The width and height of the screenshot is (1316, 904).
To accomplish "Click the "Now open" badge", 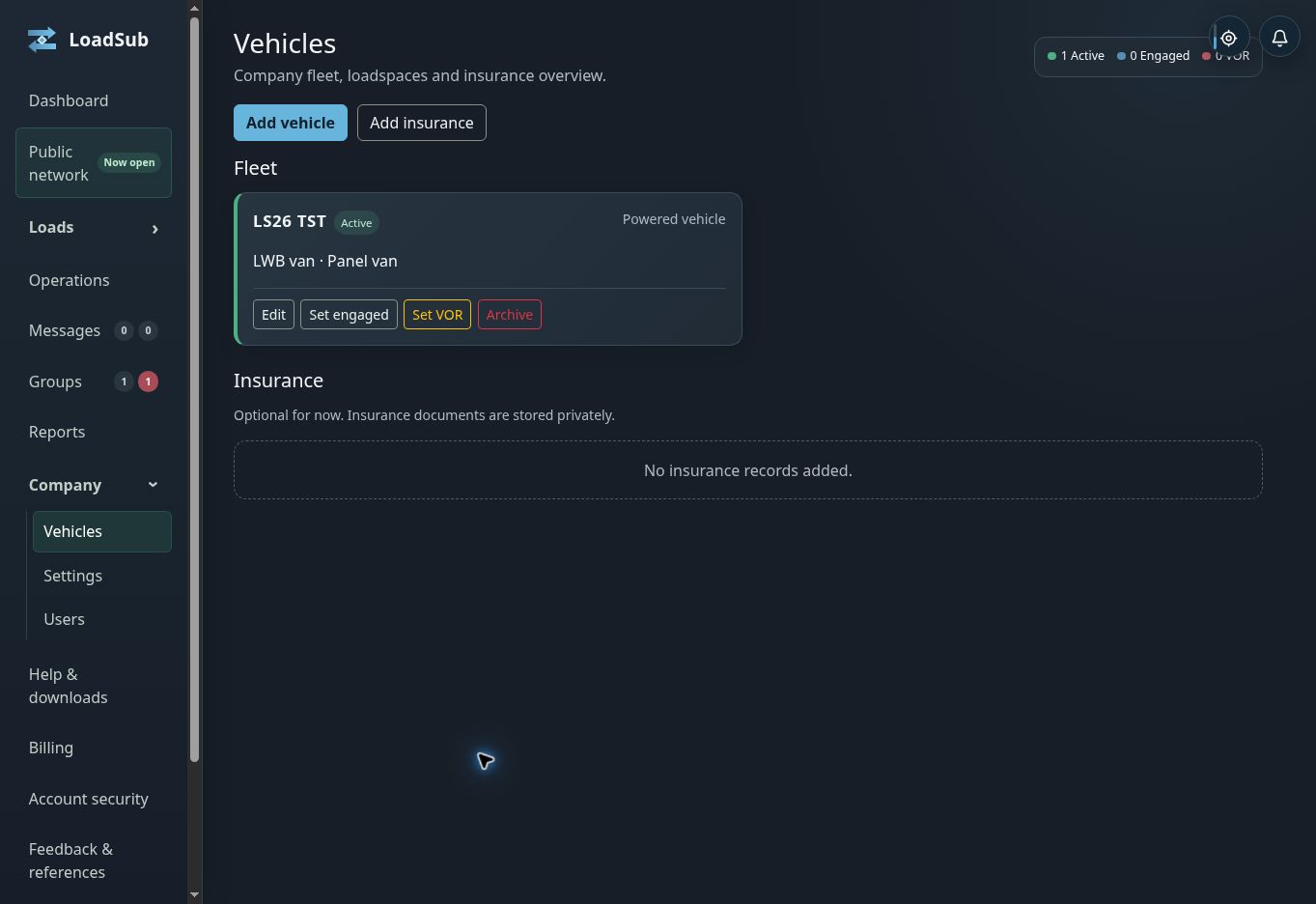I will pos(129,162).
